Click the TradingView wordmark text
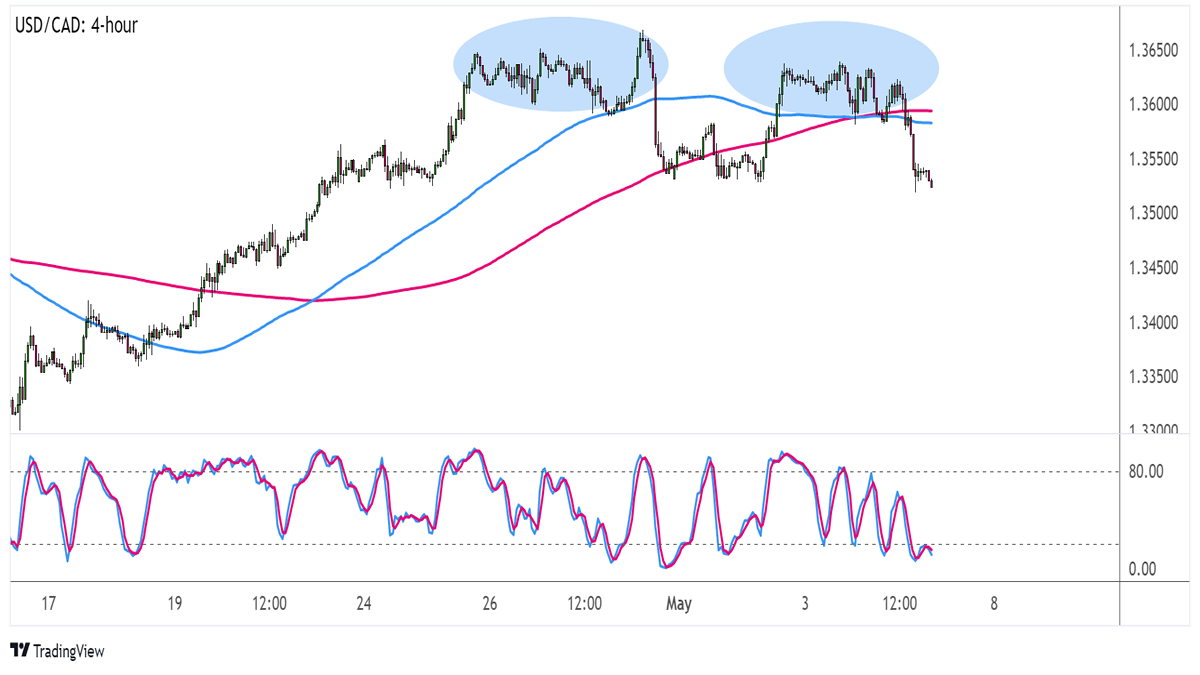The height and width of the screenshot is (675, 1200). click(x=68, y=652)
